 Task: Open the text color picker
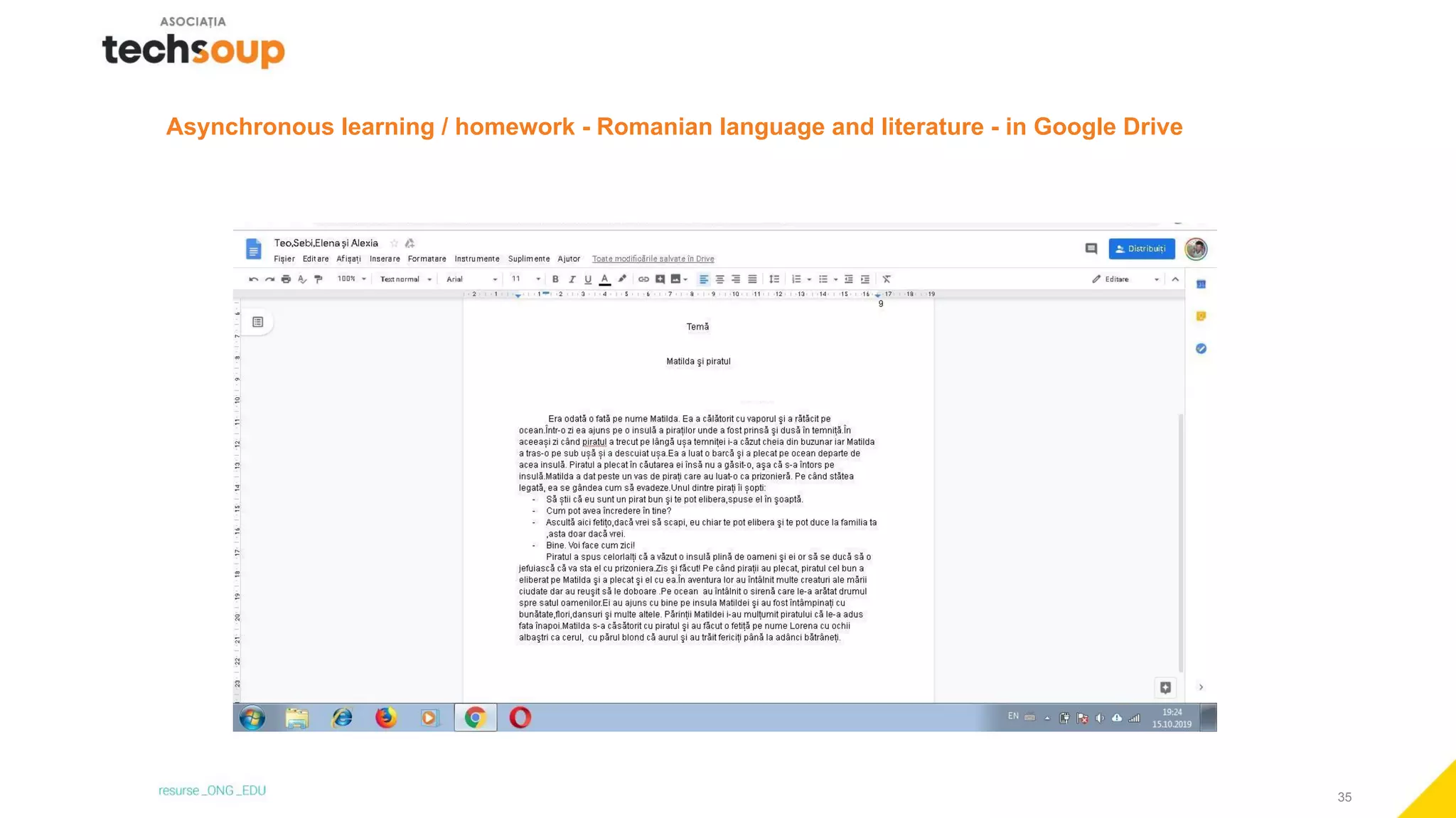tap(604, 279)
